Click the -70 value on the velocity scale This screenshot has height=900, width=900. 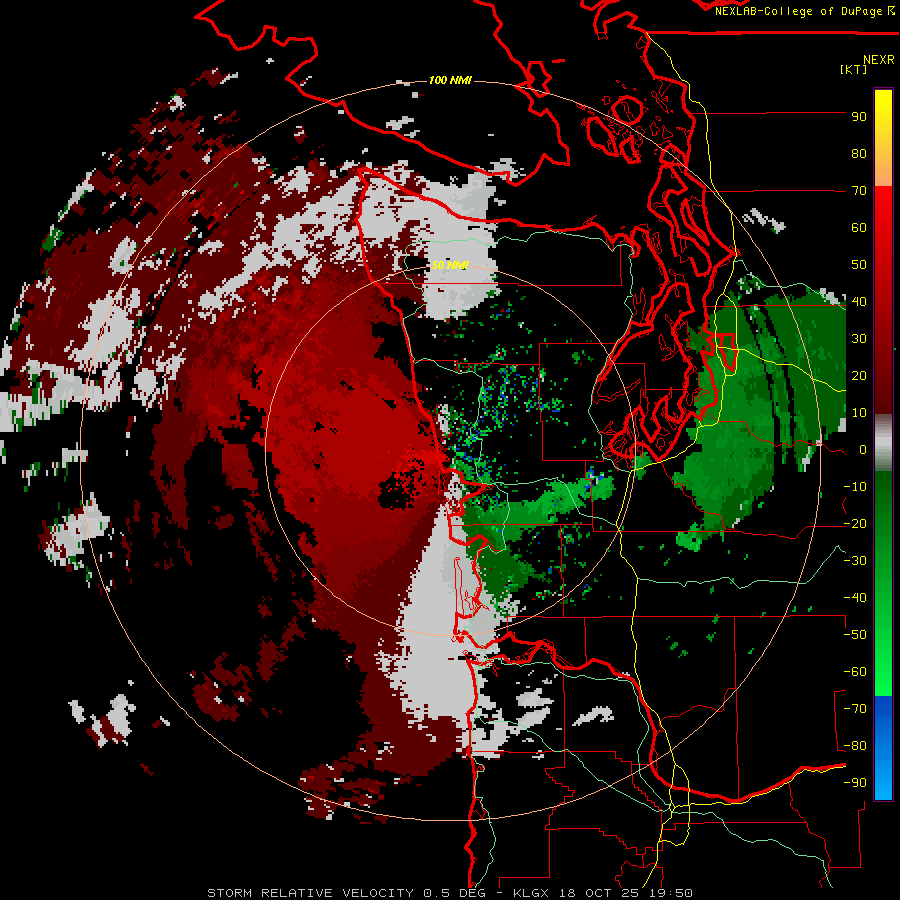pyautogui.click(x=855, y=709)
